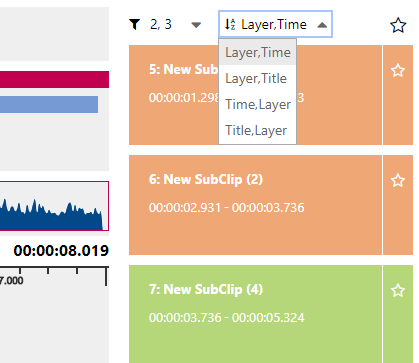
Task: Click the 5: New Sub clip title
Action: click(183, 69)
